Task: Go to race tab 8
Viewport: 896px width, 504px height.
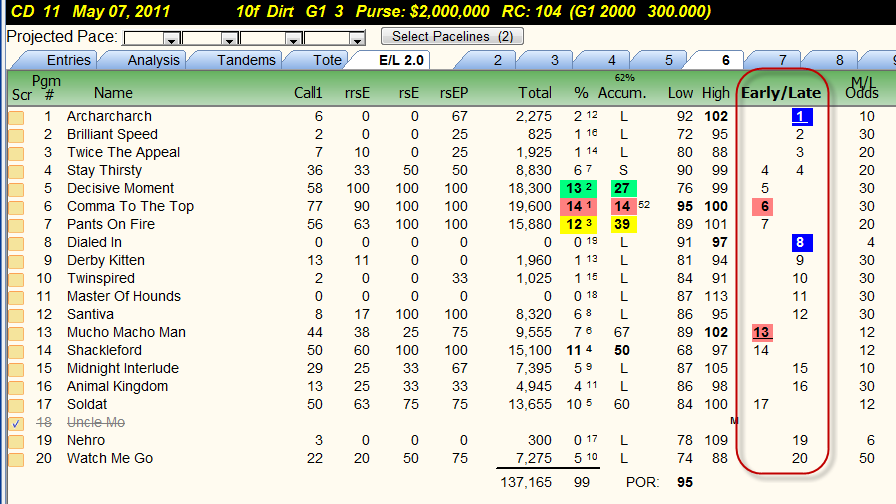Action: 839,60
